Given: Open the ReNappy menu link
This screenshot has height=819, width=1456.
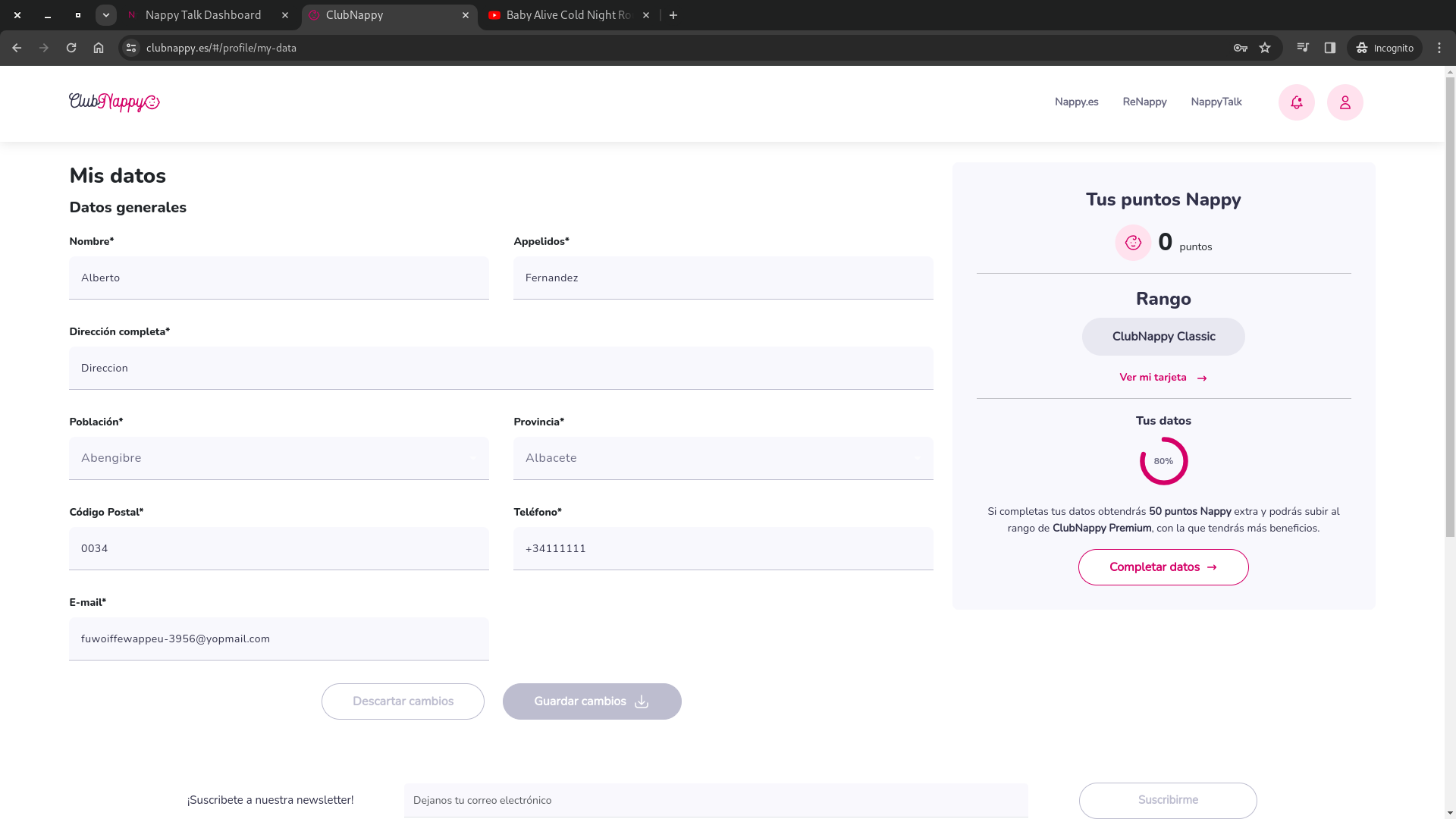Looking at the screenshot, I should coord(1144,102).
